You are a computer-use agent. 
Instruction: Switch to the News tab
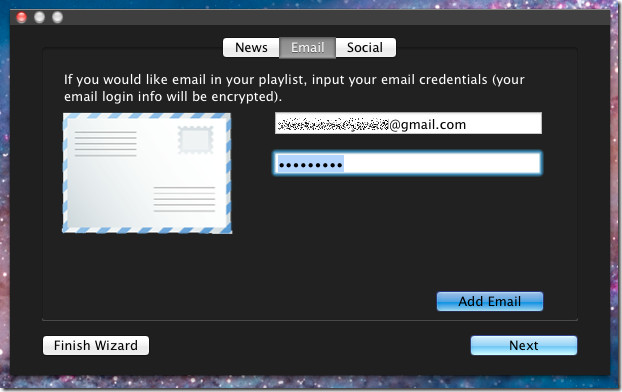[x=251, y=48]
